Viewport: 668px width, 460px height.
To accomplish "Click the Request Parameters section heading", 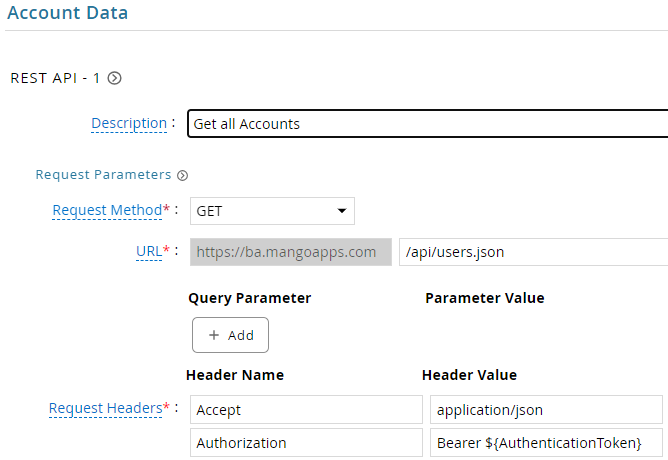I will 103,175.
